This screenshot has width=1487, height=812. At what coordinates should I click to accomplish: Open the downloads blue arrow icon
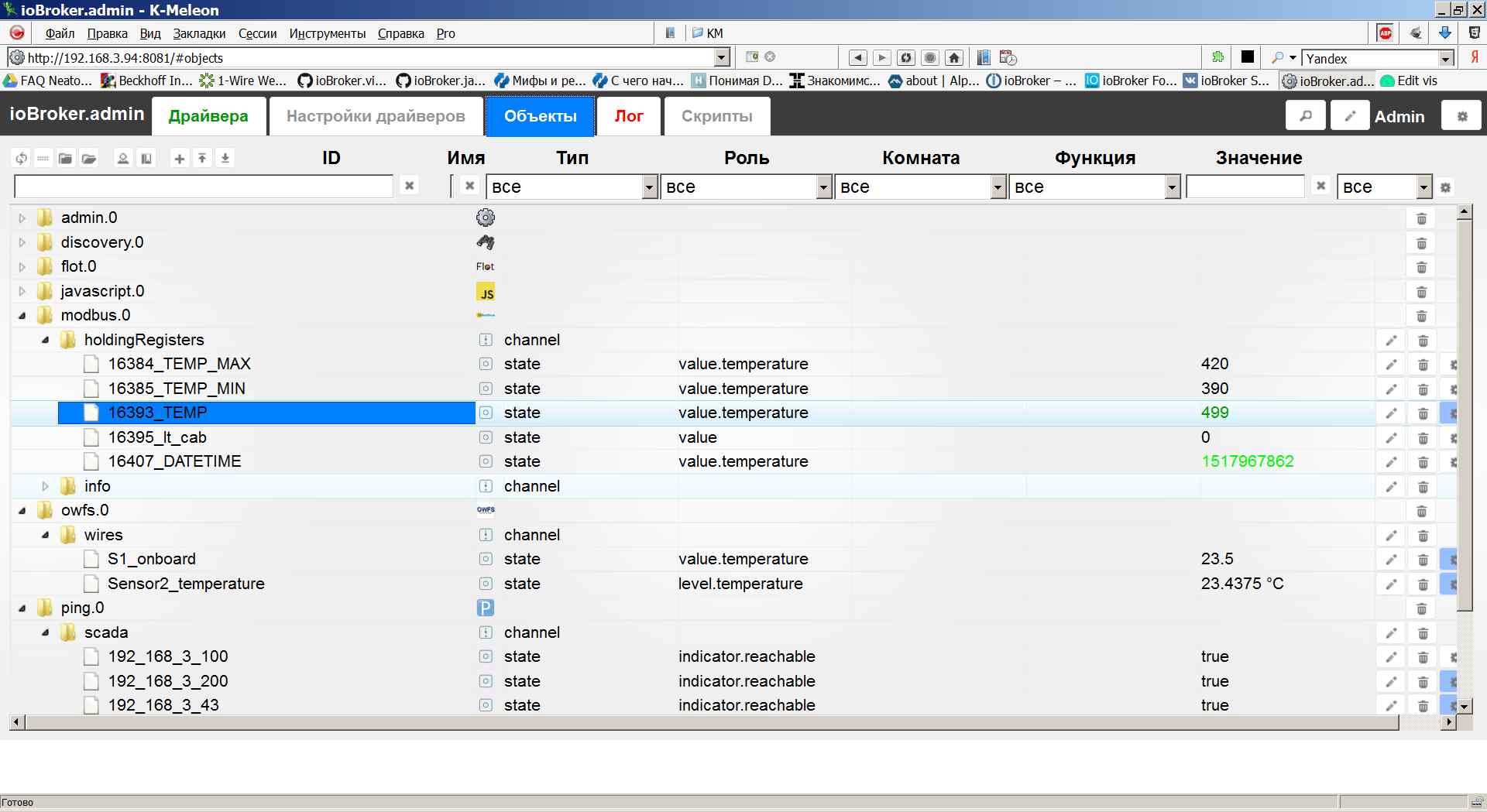point(1444,33)
